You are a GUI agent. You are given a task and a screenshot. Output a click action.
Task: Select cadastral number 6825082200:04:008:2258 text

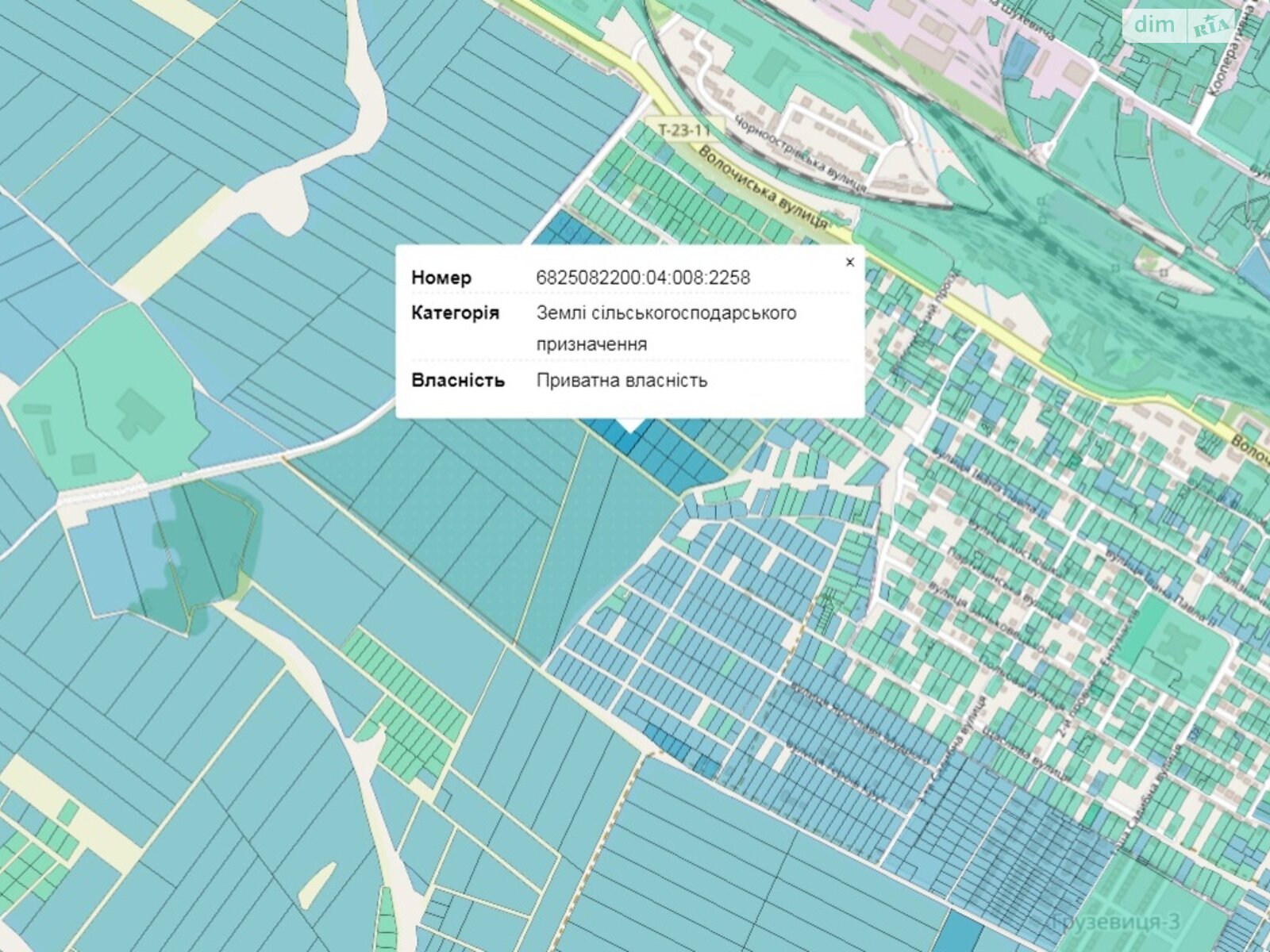tap(643, 278)
